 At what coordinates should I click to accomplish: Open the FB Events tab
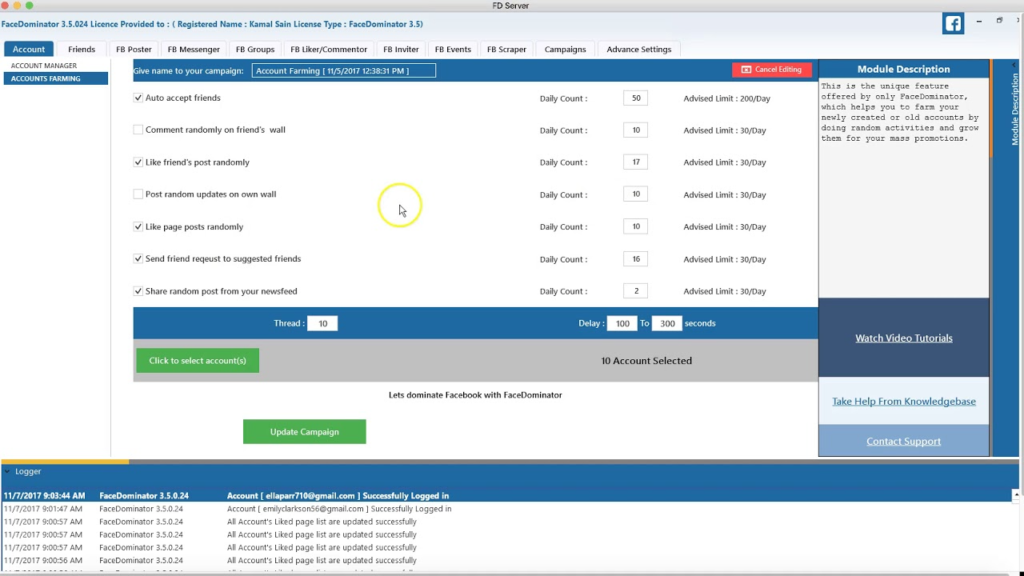click(x=453, y=49)
